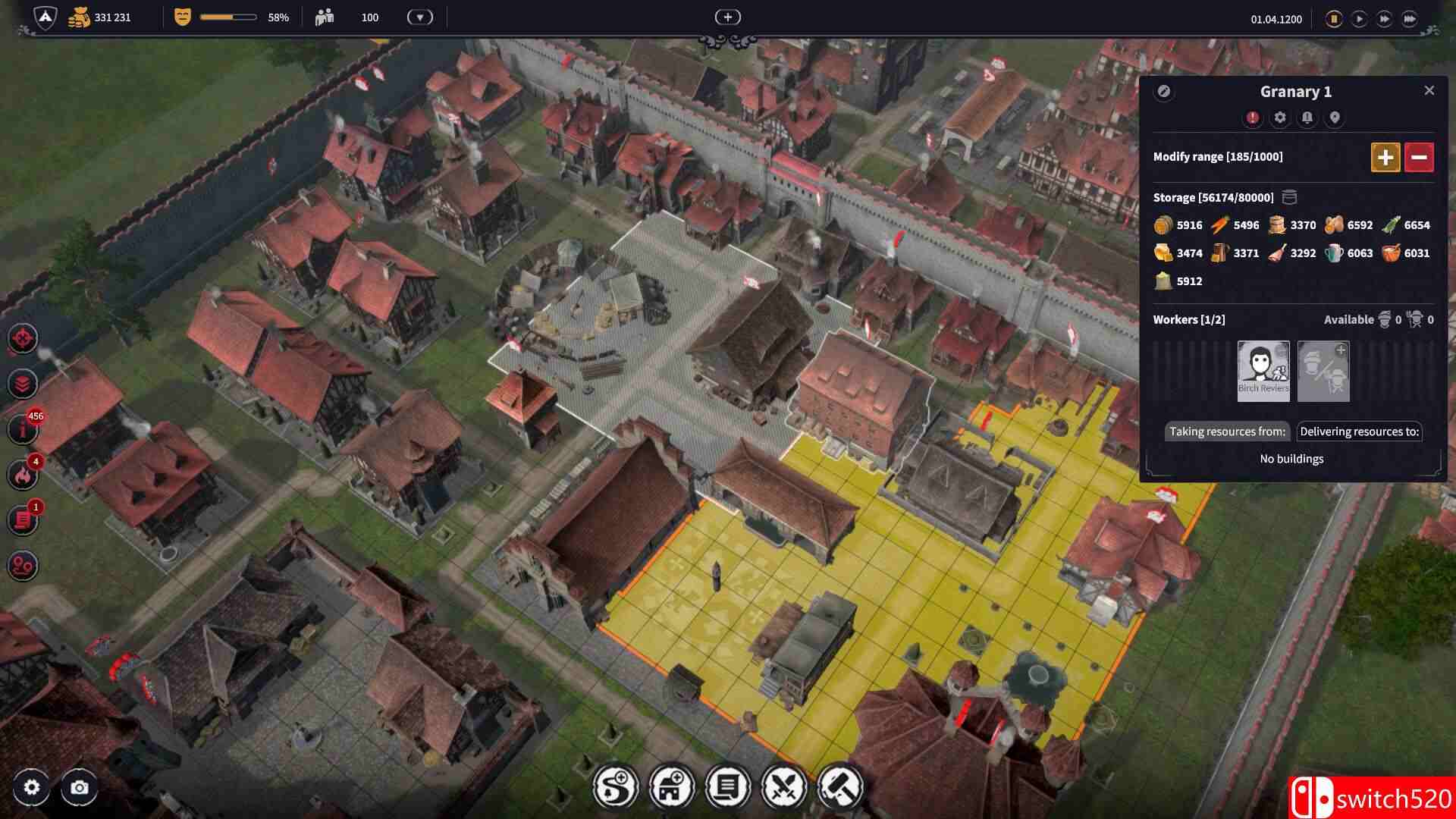Toggle the granary location pin
The width and height of the screenshot is (1456, 819).
click(x=1335, y=118)
